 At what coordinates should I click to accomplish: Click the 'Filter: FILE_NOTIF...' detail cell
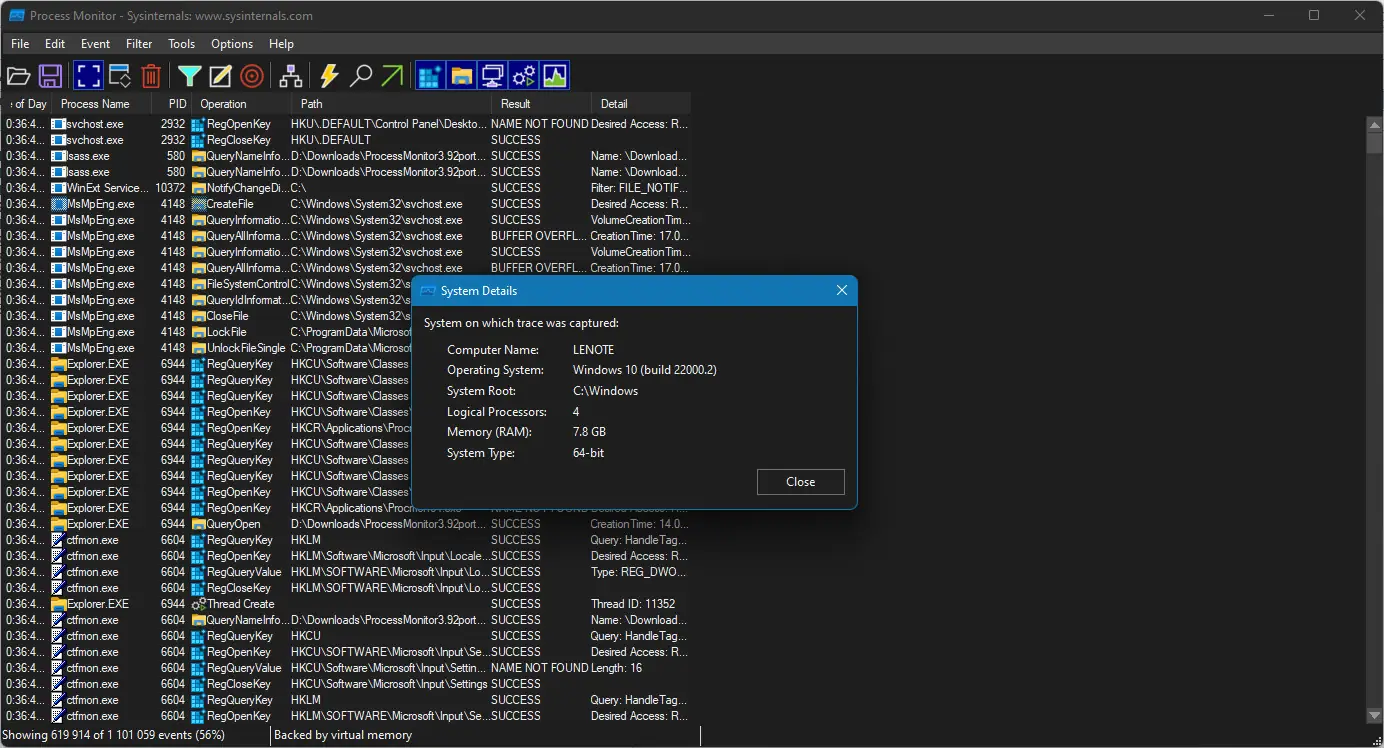639,188
